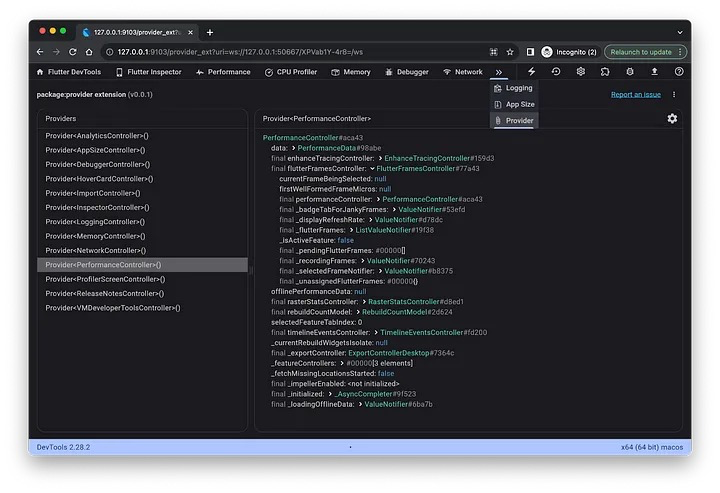The image size is (720, 493).
Task: Open the tab search dropdown arrow
Action: coord(680,32)
